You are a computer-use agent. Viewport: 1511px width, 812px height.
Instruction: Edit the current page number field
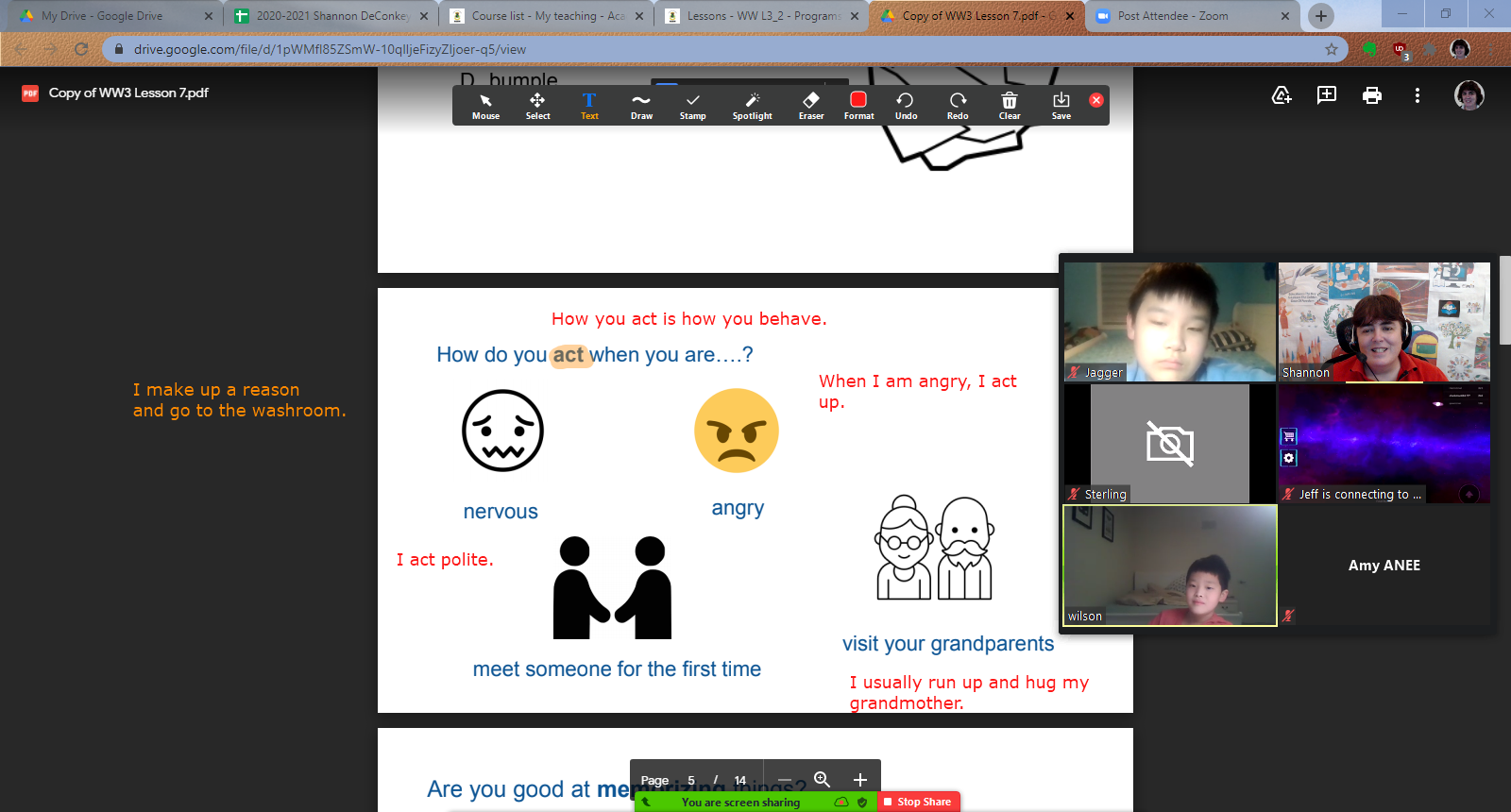pyautogui.click(x=691, y=780)
